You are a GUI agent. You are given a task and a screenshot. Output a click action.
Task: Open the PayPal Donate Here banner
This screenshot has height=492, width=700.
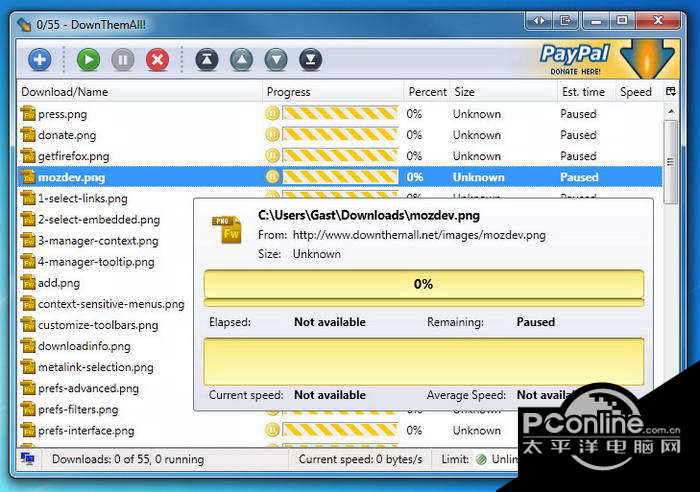[x=606, y=59]
